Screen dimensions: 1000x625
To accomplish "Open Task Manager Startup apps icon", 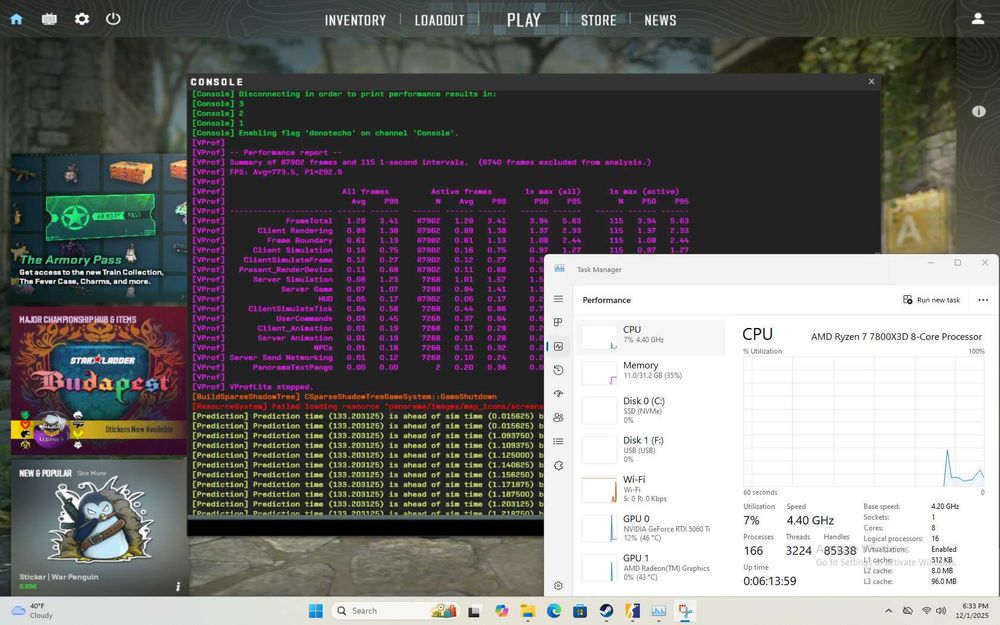I will coord(559,393).
